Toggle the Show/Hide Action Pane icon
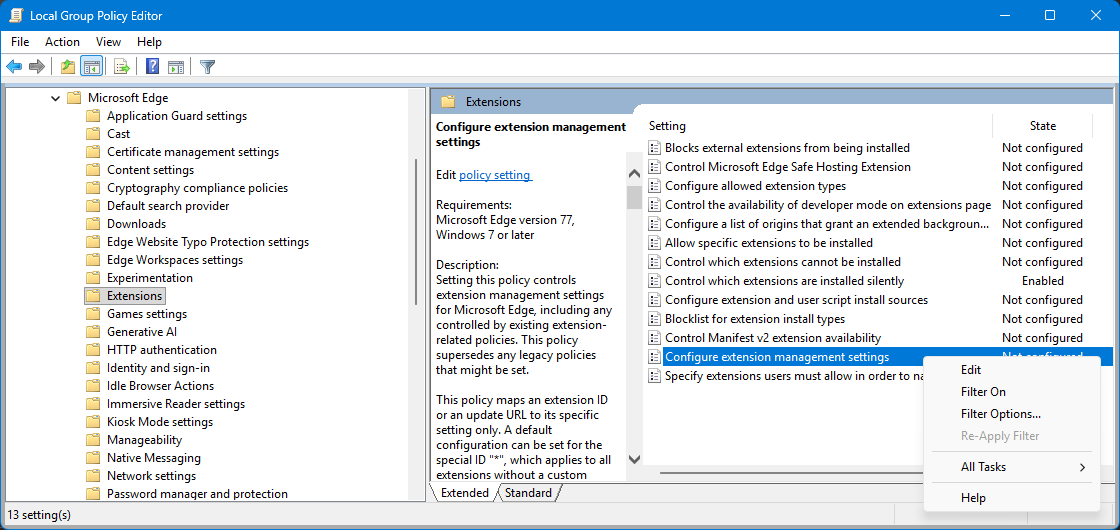 pos(176,67)
